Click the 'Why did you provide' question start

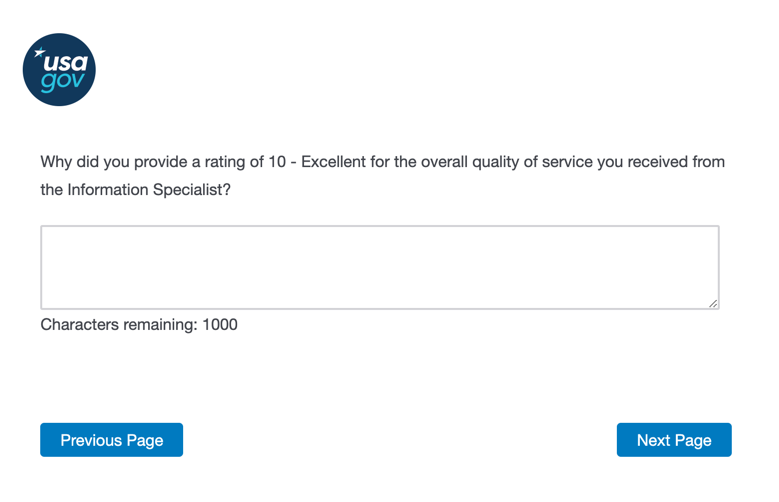pyautogui.click(x=110, y=162)
